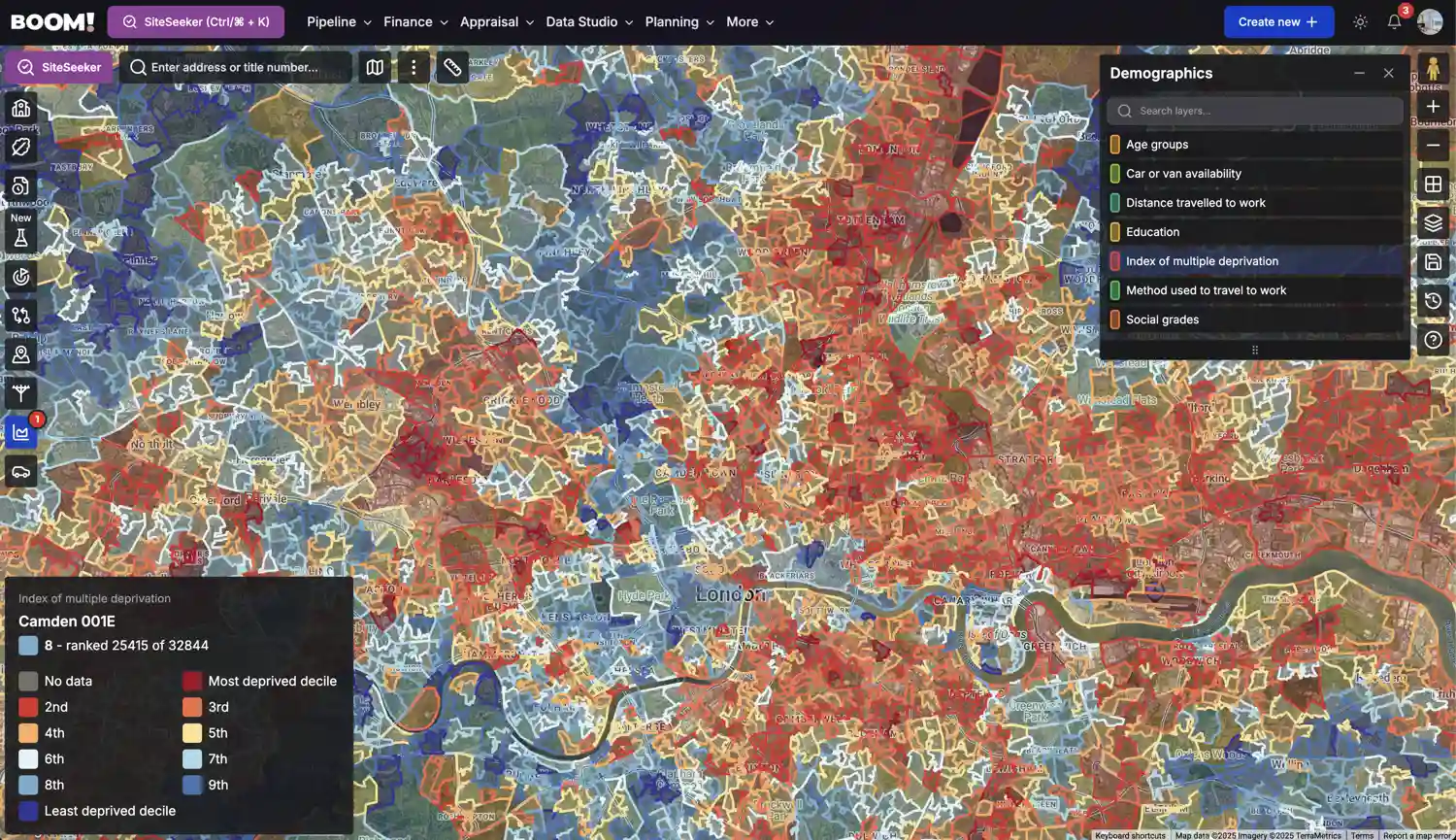Open the location pin sidebar icon
Image resolution: width=1456 pixels, height=840 pixels.
20,354
